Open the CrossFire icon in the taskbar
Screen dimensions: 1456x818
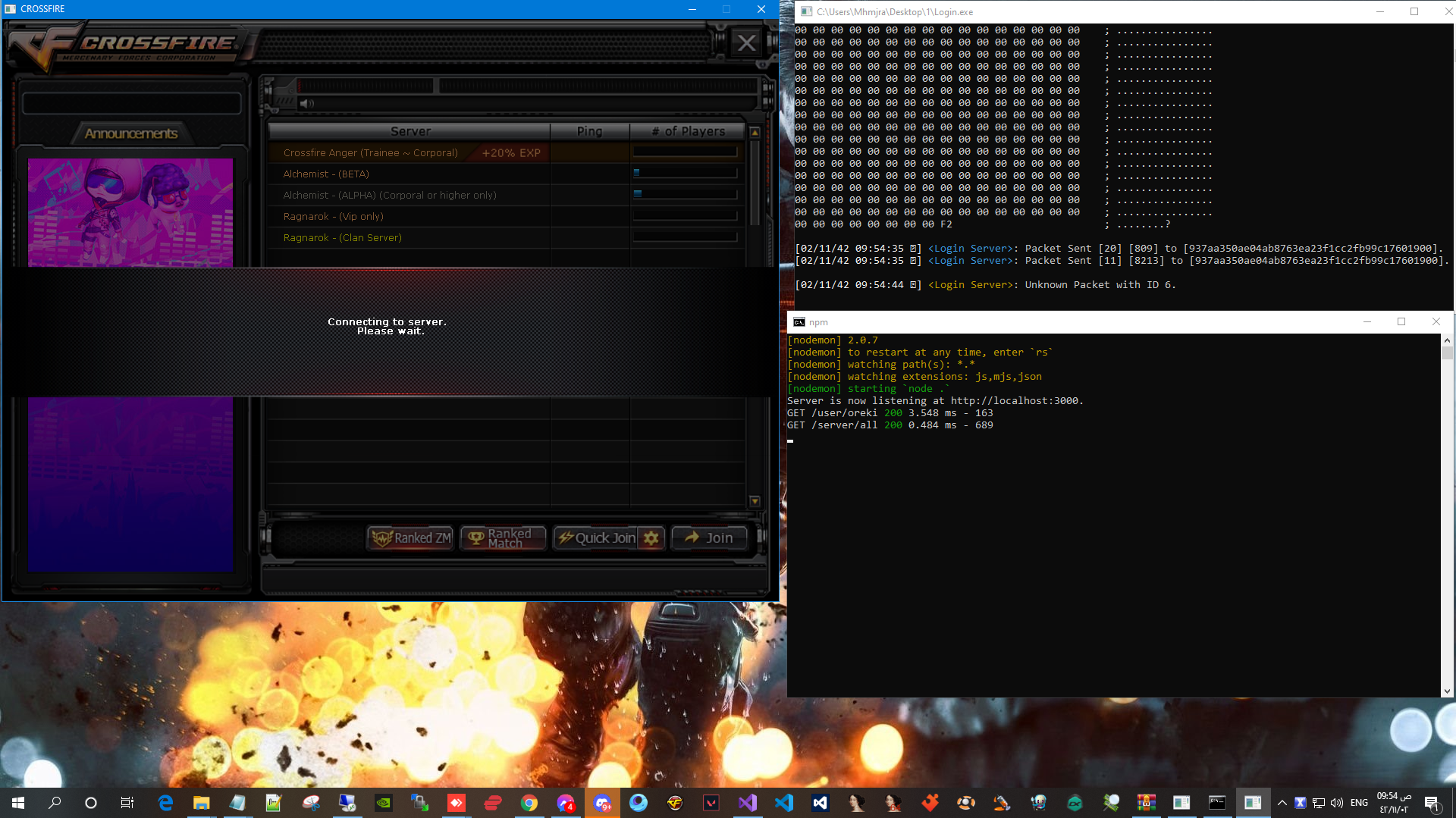[675, 803]
